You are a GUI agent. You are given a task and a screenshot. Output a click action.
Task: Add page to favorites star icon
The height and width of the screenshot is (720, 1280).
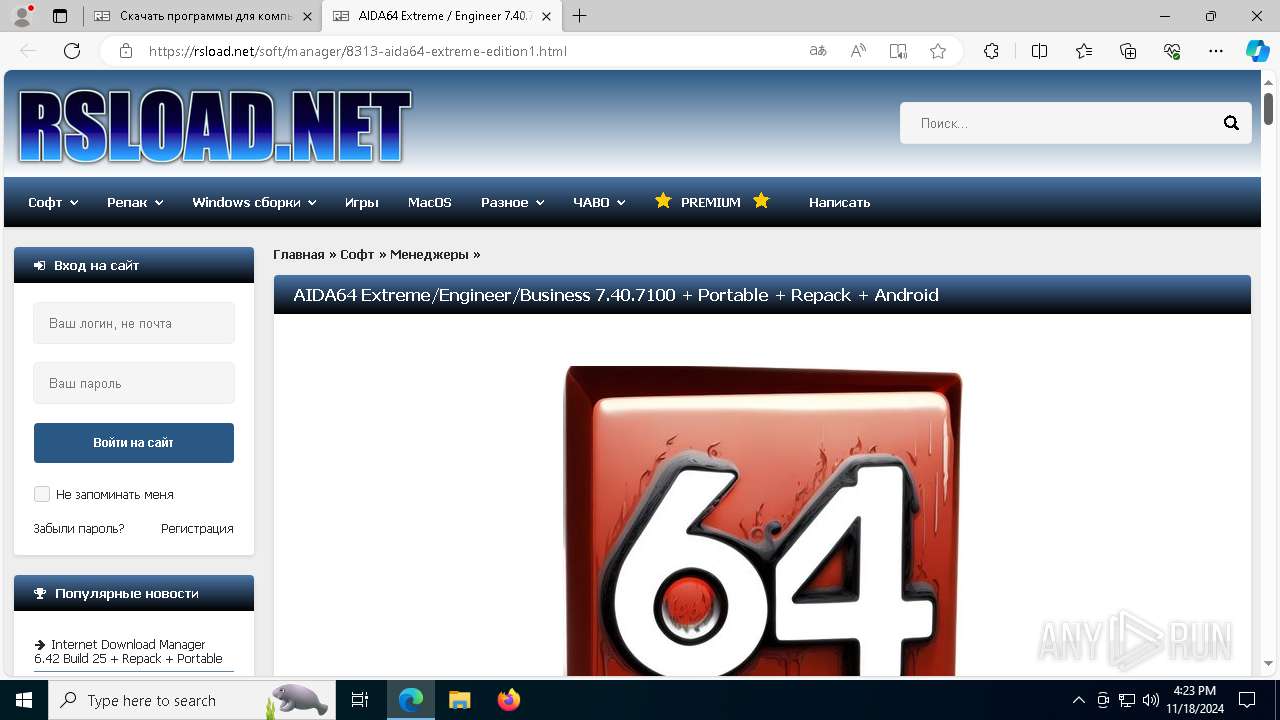pos(938,51)
